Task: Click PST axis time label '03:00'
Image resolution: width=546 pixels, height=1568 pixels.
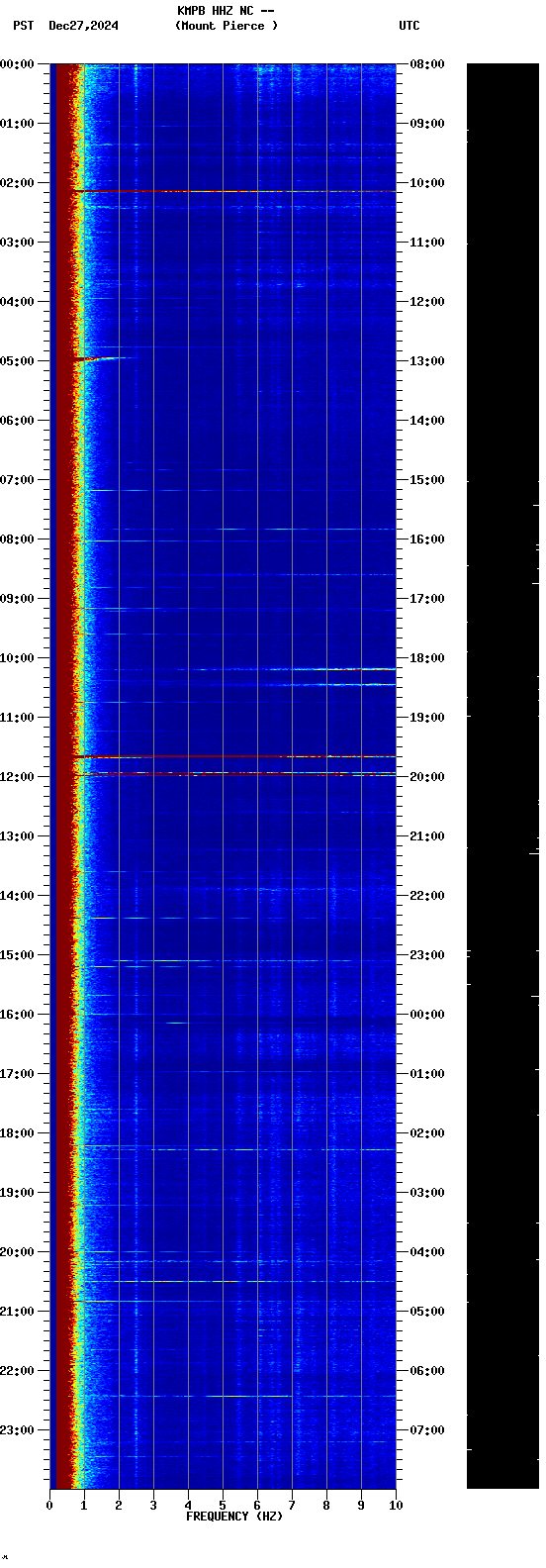Action: (x=18, y=243)
